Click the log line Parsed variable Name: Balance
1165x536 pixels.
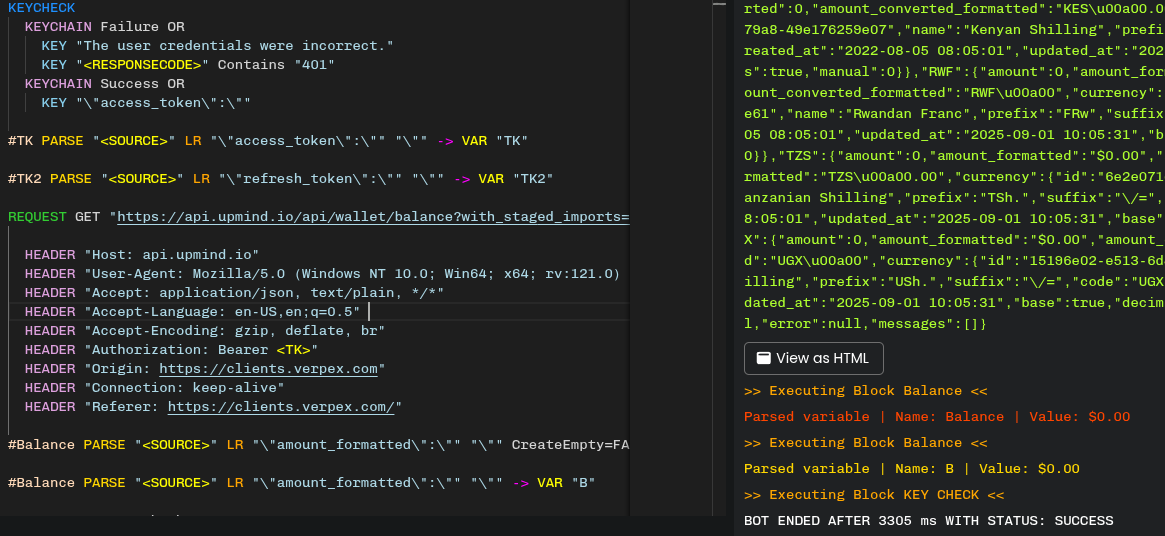click(x=936, y=417)
